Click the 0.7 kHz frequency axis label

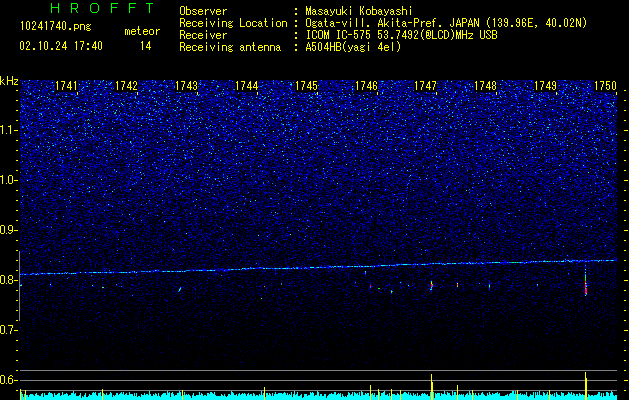[x=7, y=330]
